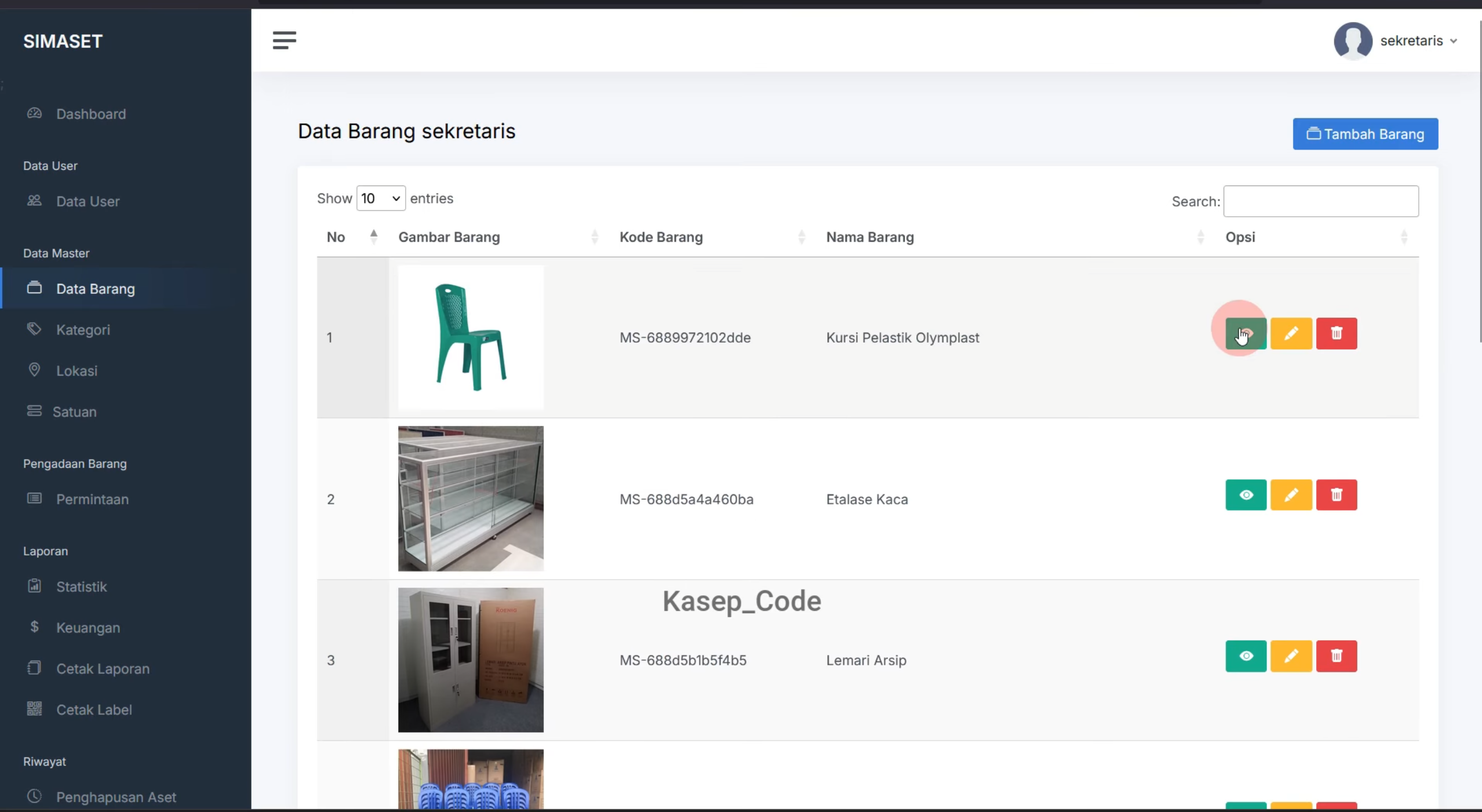Click the Tambah Barang button

coord(1365,134)
